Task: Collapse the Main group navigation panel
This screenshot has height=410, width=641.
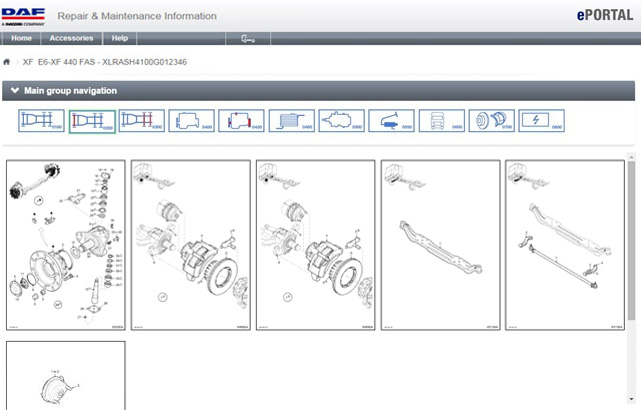Action: (15, 91)
